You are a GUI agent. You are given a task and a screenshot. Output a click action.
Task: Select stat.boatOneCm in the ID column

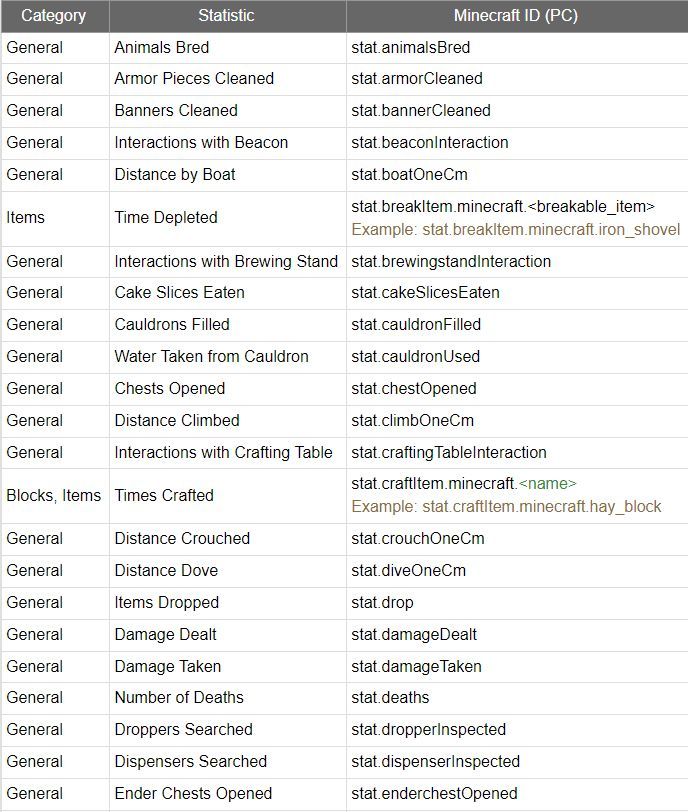409,175
